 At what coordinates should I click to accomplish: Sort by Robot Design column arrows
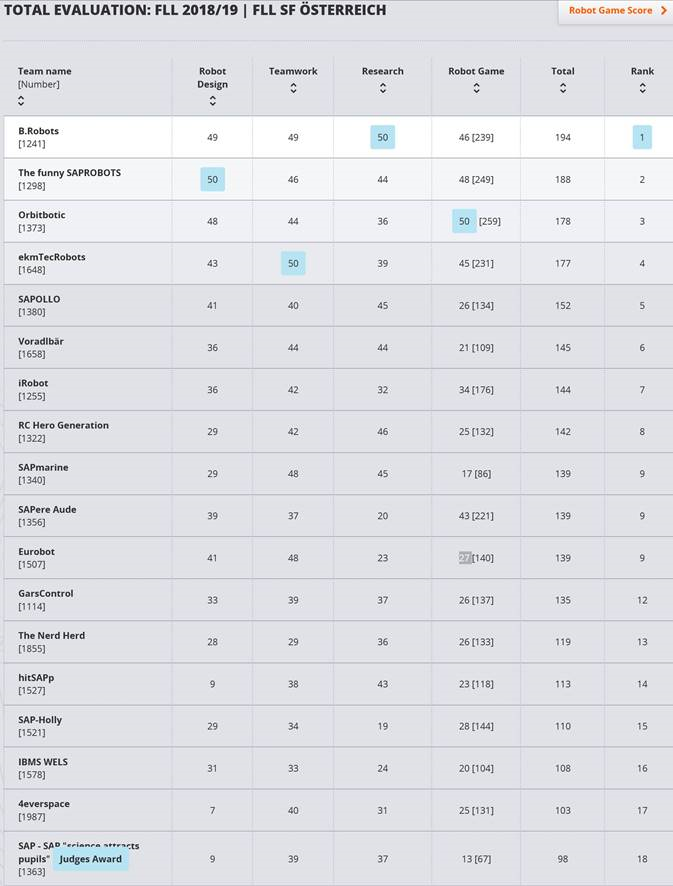212,101
